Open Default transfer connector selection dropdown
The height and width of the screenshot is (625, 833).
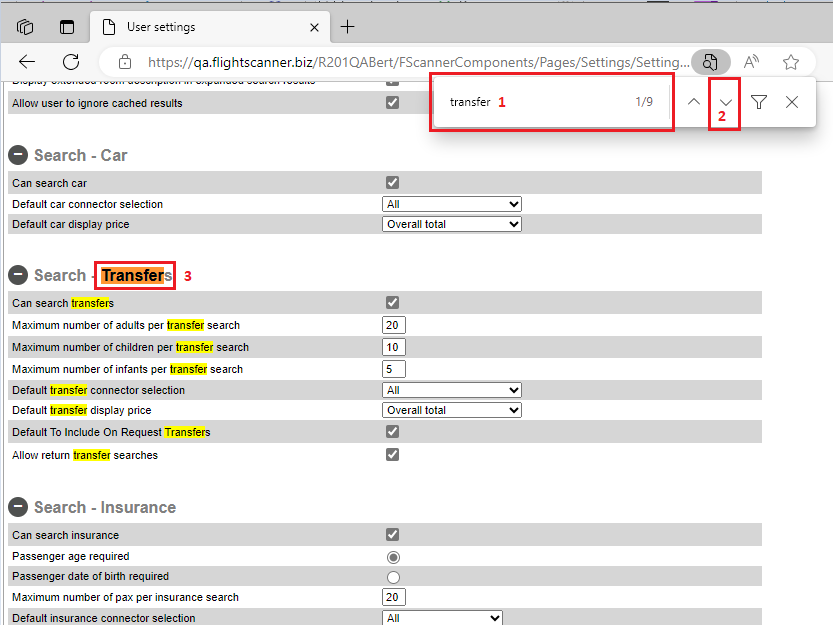[452, 390]
